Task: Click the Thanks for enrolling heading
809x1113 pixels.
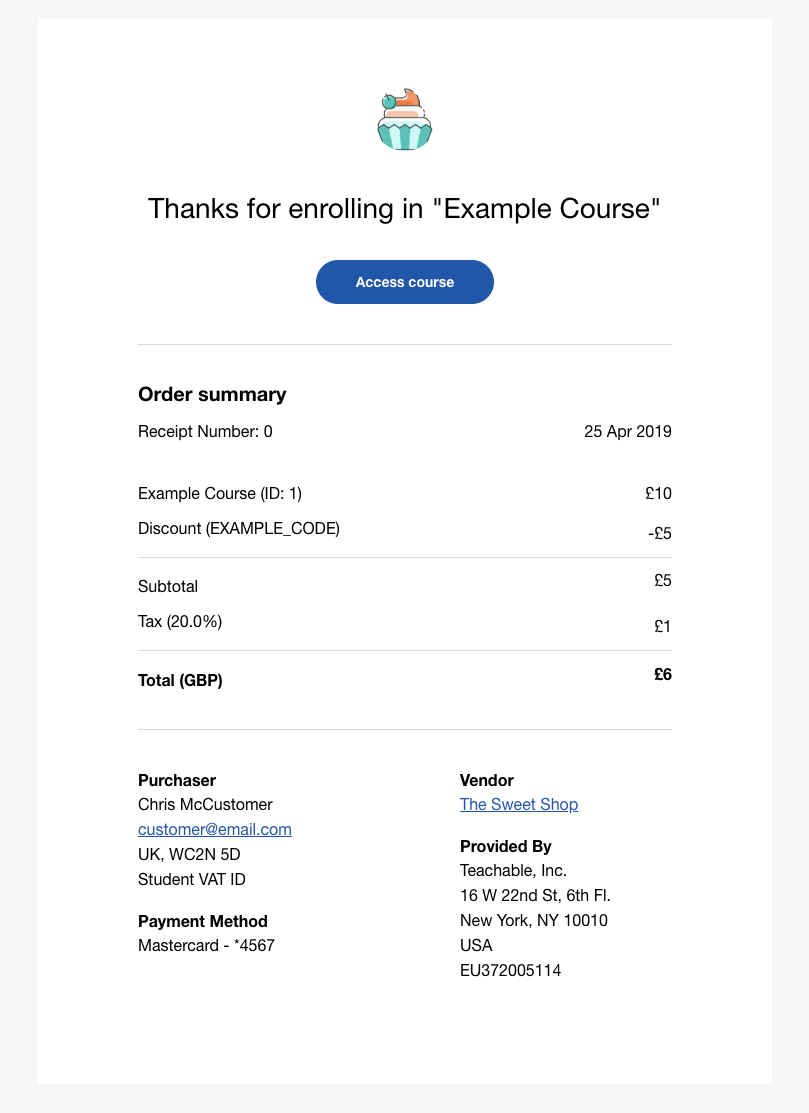Action: pos(404,209)
